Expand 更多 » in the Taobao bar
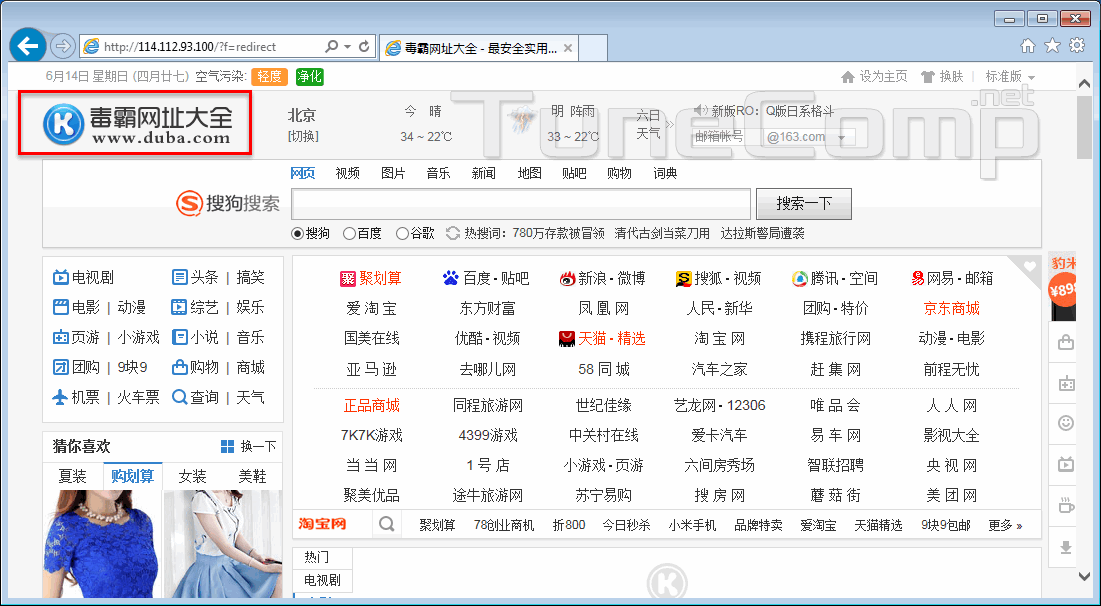 point(1005,525)
